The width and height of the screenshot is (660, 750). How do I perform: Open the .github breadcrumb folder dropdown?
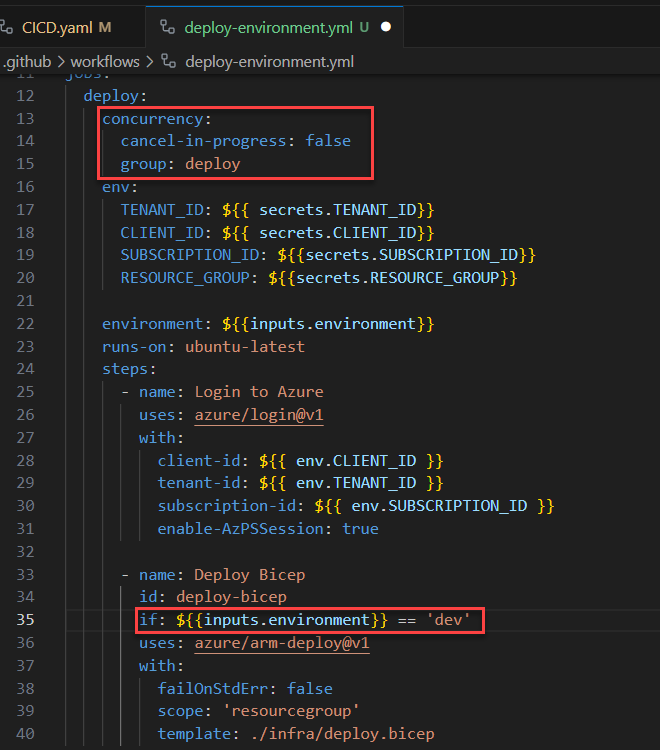point(28,62)
